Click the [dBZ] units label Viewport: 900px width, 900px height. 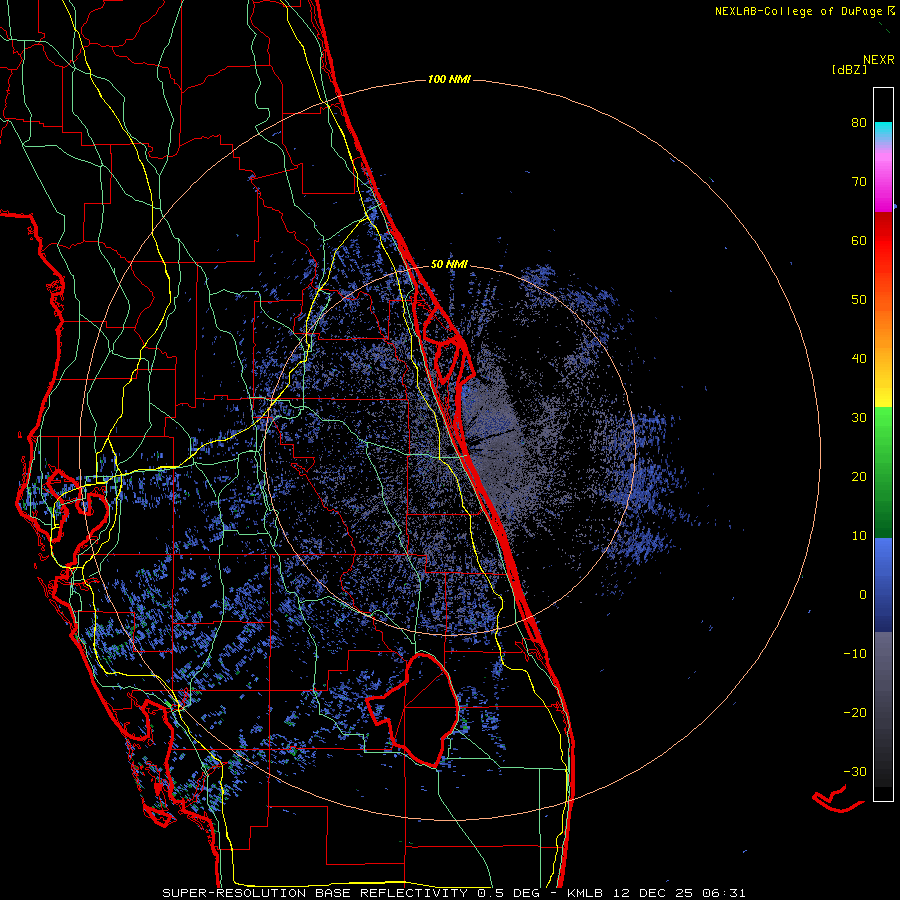pyautogui.click(x=849, y=70)
